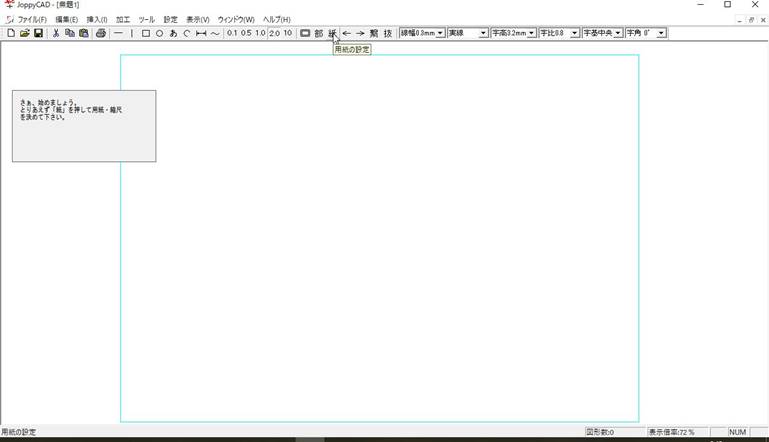Open paper settings with 紙 icon
This screenshot has height=442, width=769.
pyautogui.click(x=333, y=33)
